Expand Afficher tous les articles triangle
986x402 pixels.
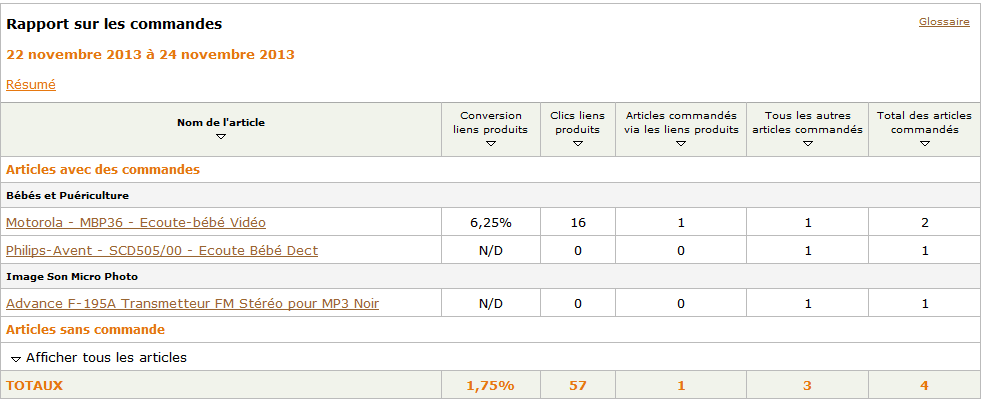click(16, 358)
